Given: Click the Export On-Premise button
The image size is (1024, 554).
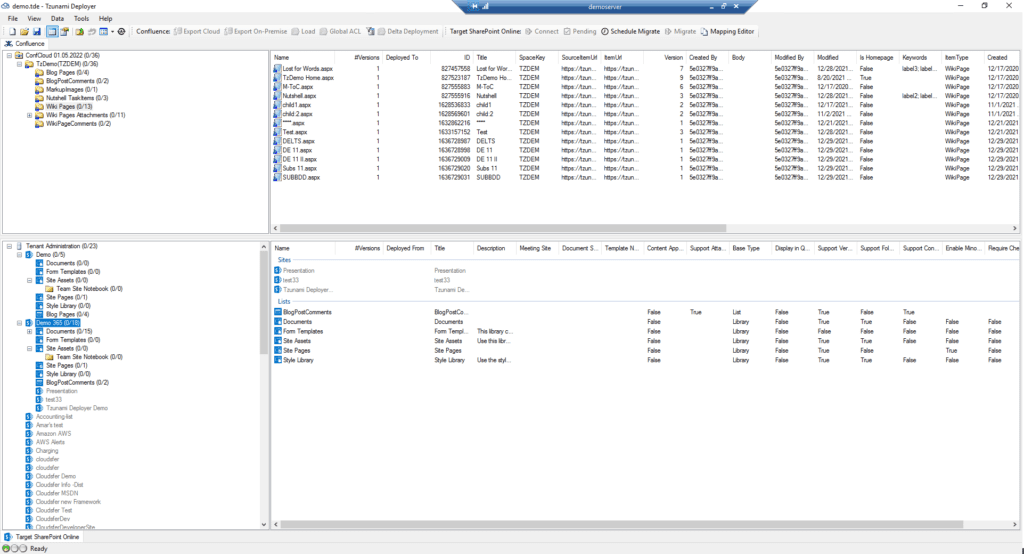Looking at the screenshot, I should point(255,31).
